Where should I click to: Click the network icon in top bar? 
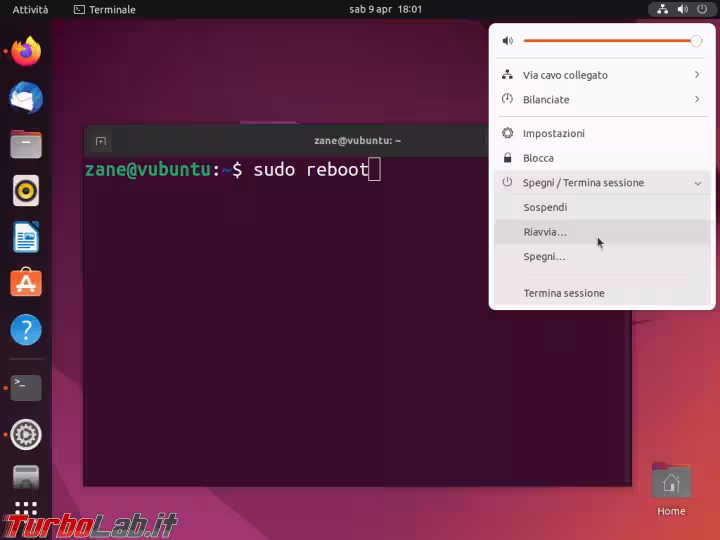(662, 9)
